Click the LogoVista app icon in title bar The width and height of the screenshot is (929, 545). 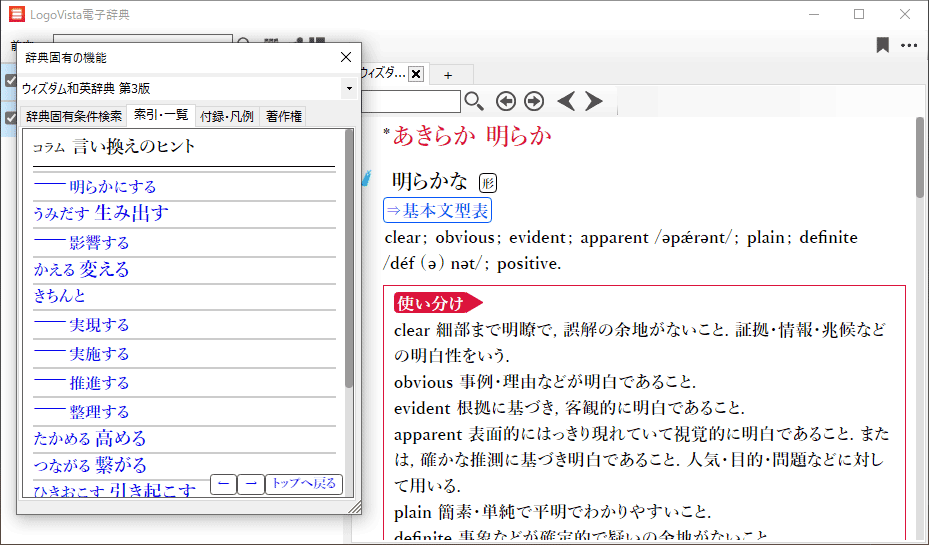point(17,14)
